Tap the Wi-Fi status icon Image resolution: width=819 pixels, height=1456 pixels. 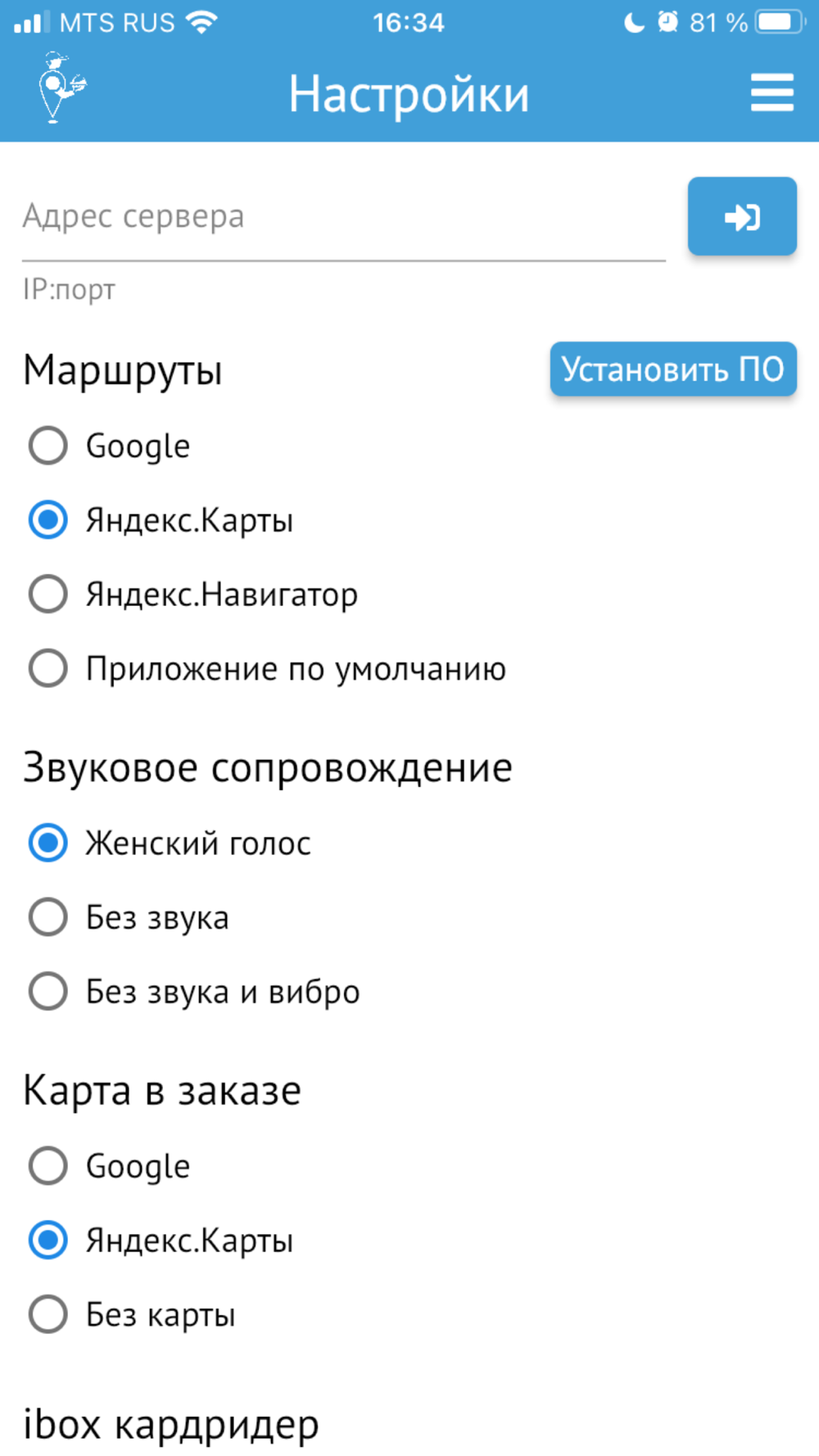[201, 22]
